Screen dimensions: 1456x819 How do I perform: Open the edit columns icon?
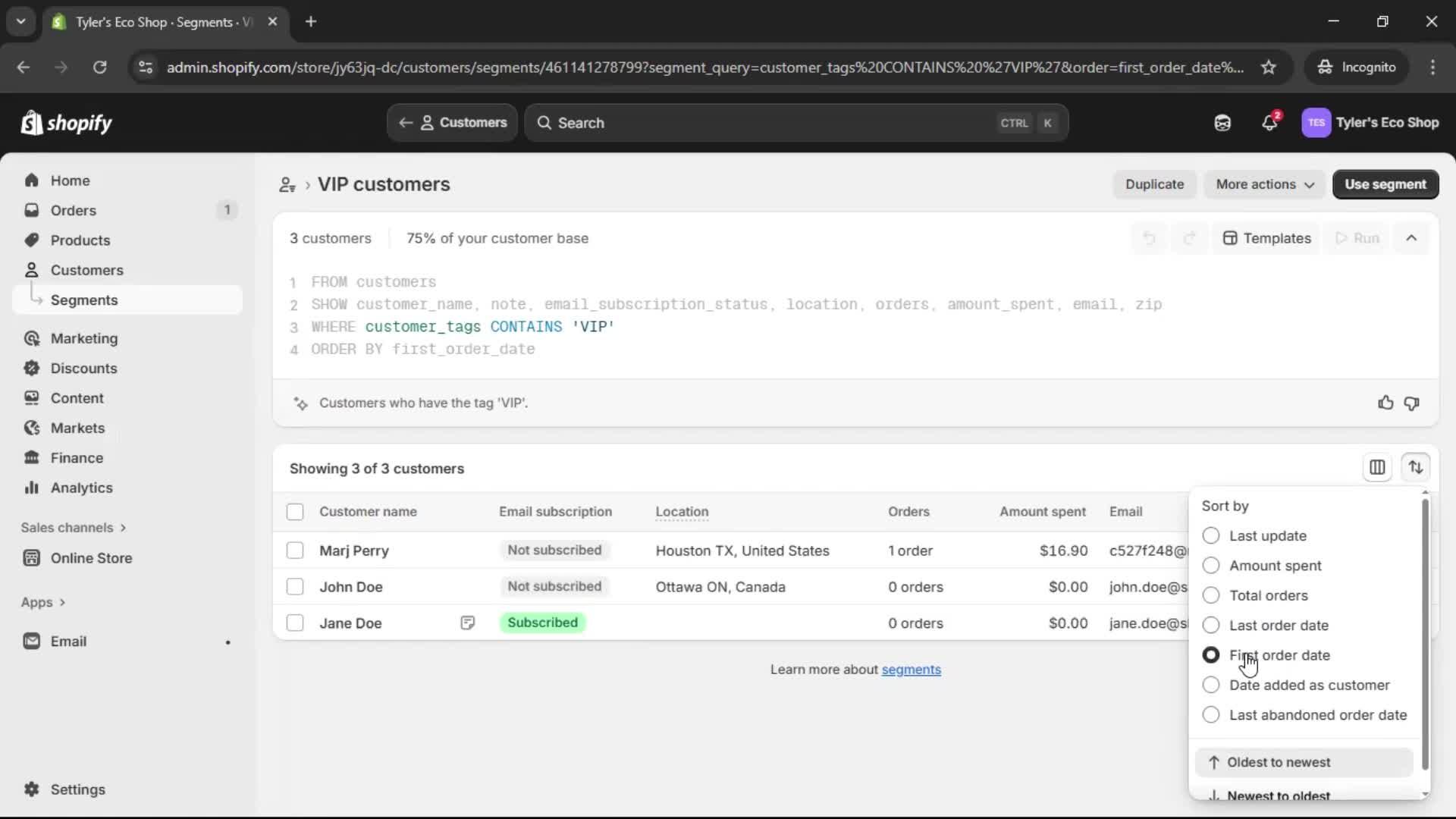pos(1377,467)
